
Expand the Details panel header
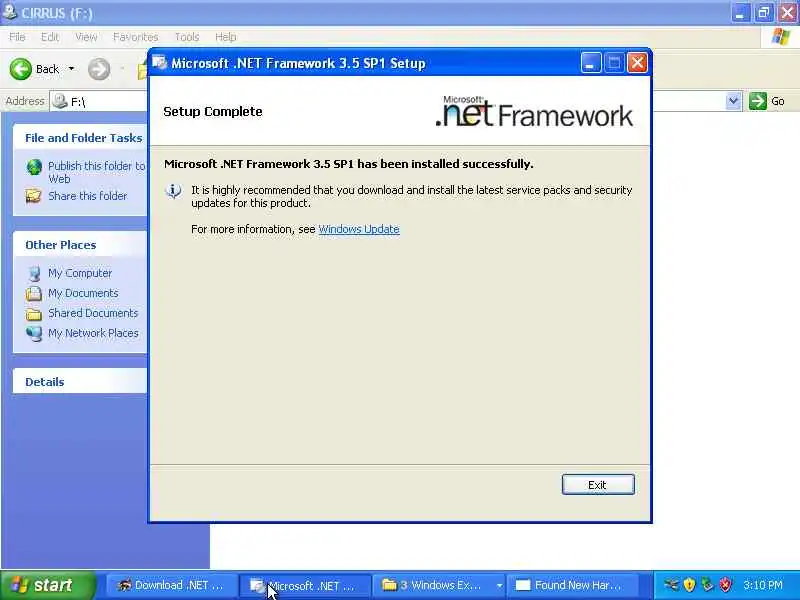click(x=80, y=382)
